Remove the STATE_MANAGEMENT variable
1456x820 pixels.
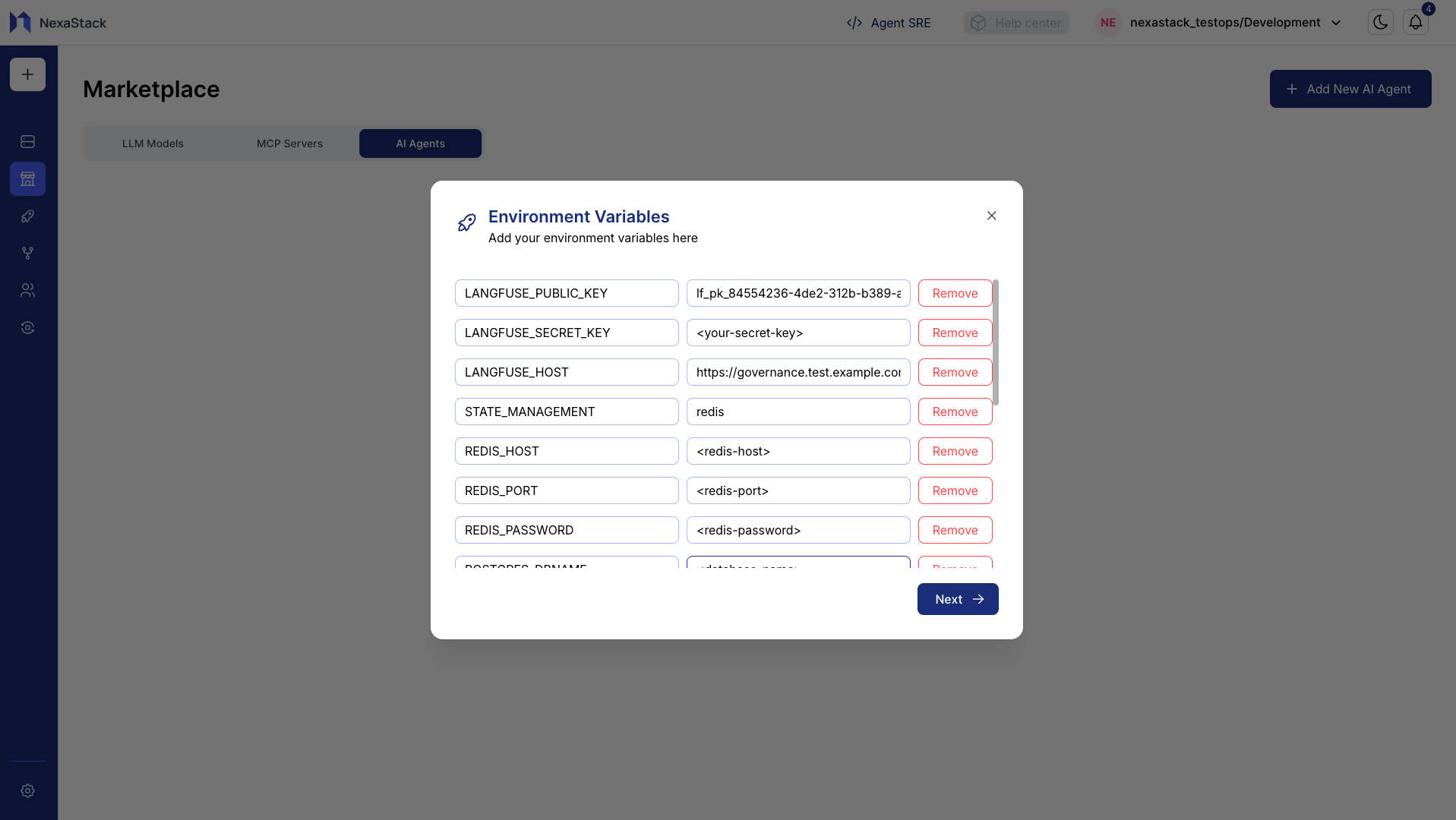(x=954, y=412)
